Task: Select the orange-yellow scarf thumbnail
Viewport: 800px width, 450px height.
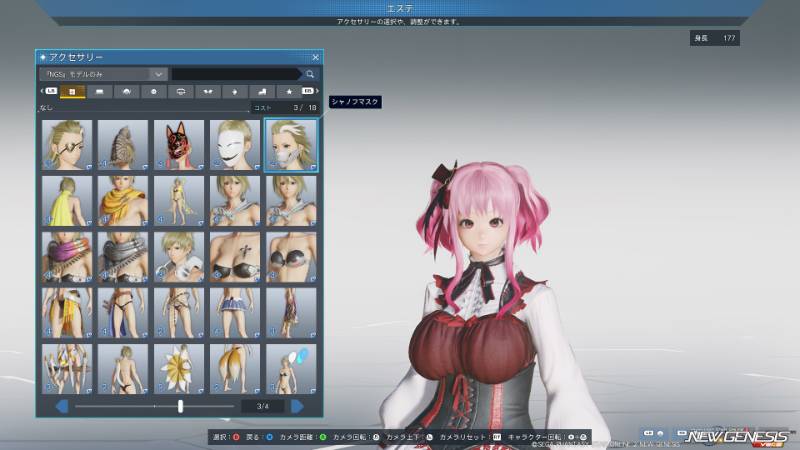Action: coord(123,201)
